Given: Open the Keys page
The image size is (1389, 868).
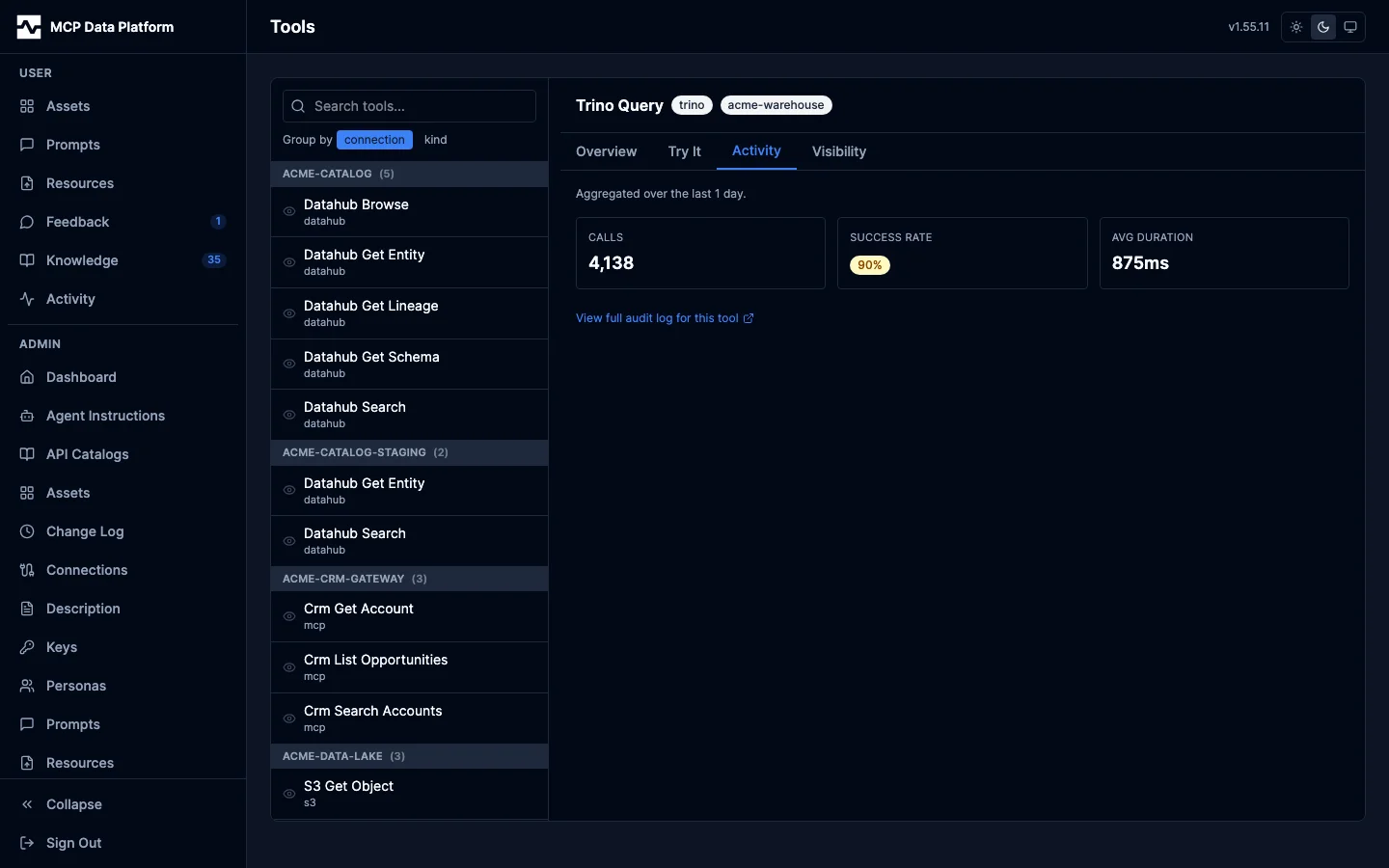Looking at the screenshot, I should (x=123, y=647).
